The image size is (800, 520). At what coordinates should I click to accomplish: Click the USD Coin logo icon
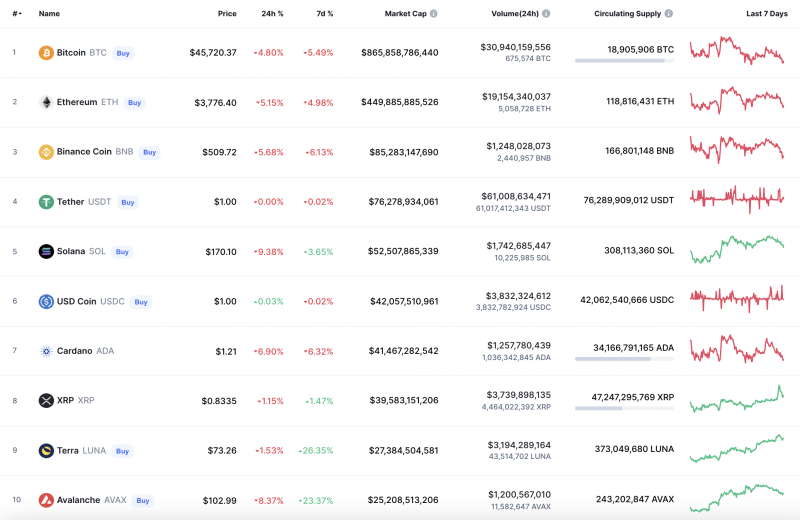[45, 301]
